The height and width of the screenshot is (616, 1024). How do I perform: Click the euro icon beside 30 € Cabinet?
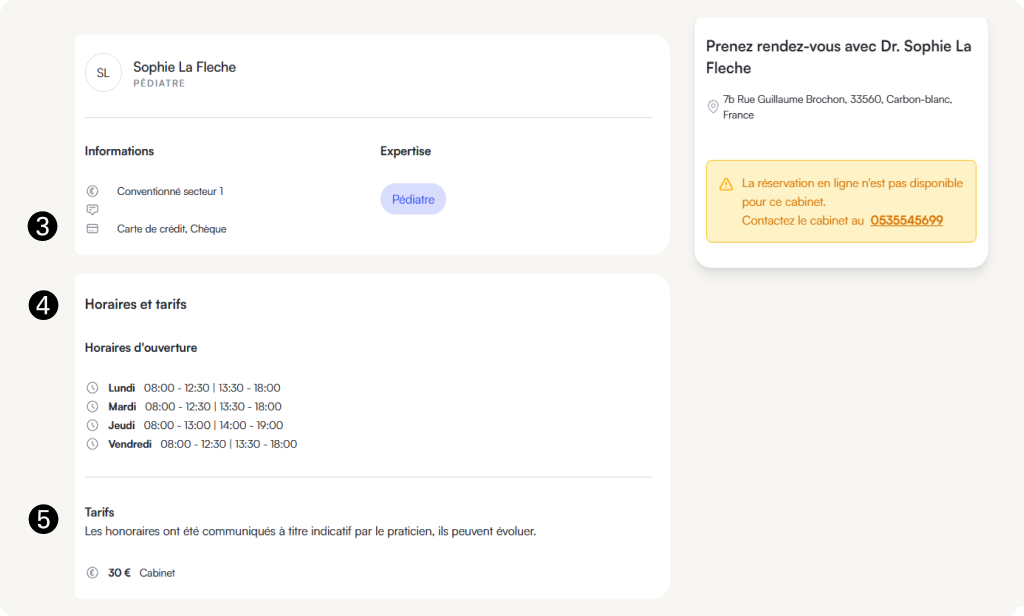pyautogui.click(x=92, y=573)
